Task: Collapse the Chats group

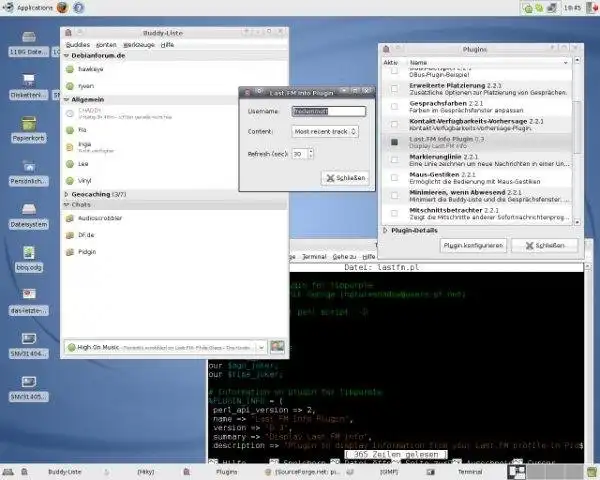Action: tap(66, 205)
